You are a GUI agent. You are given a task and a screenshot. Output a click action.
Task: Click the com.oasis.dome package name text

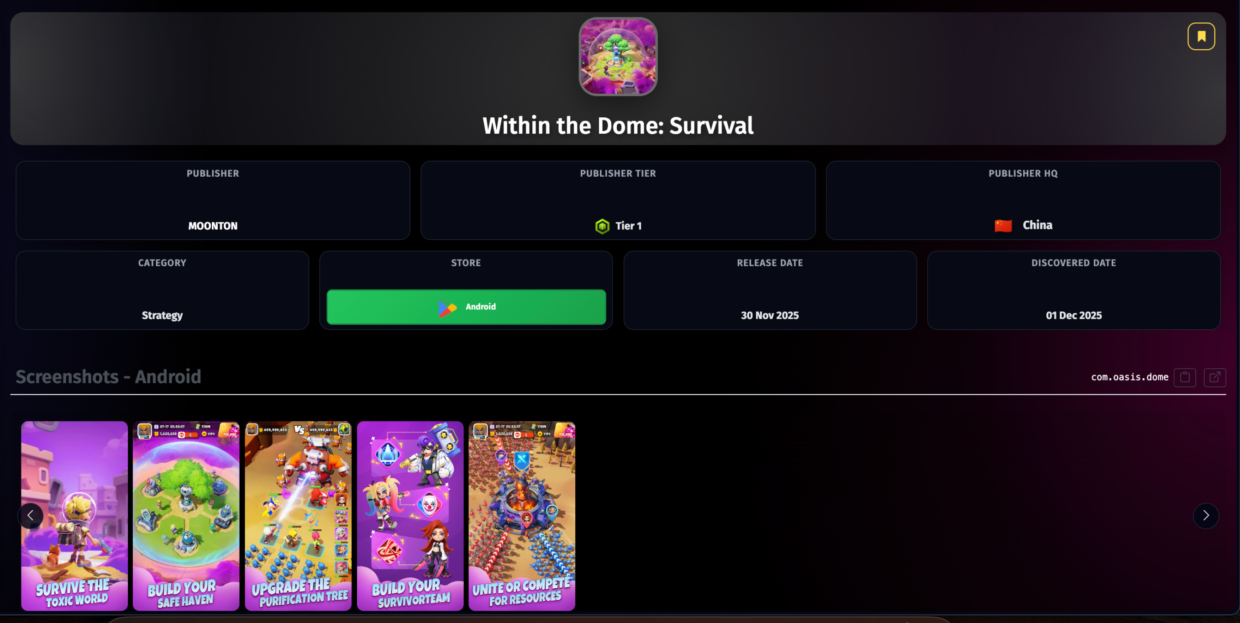pos(1129,377)
